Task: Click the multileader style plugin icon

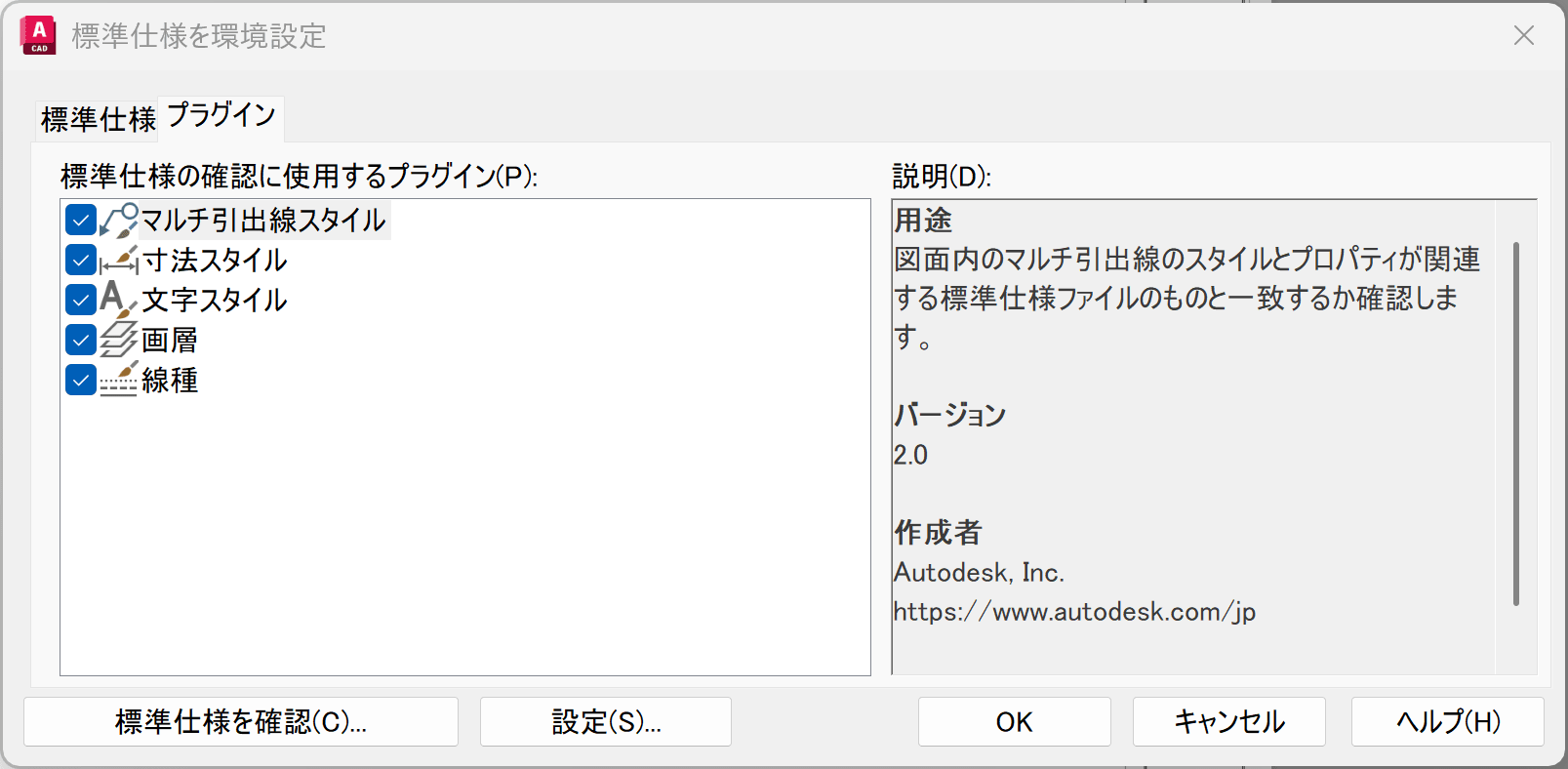Action: (x=119, y=221)
